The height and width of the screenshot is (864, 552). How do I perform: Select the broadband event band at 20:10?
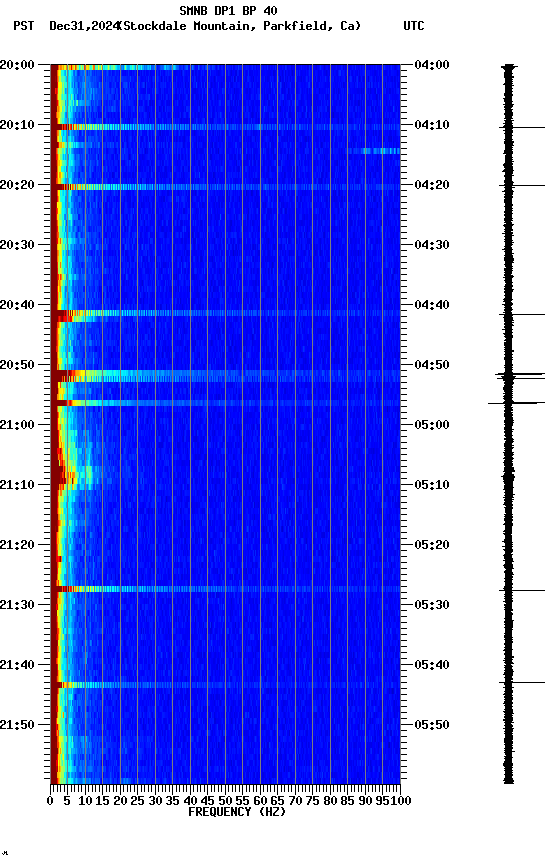pos(225,127)
